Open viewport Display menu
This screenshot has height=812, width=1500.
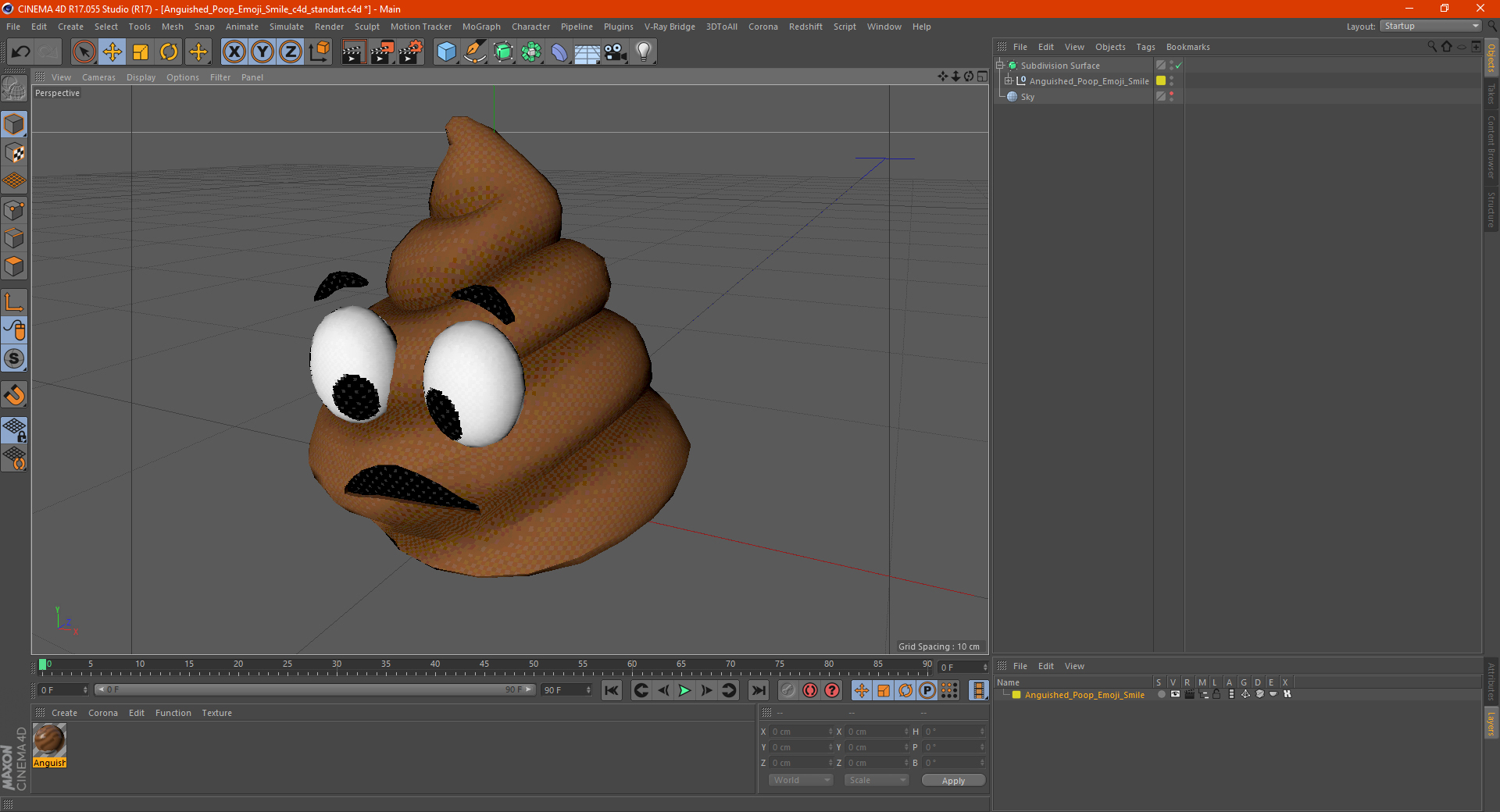[141, 77]
